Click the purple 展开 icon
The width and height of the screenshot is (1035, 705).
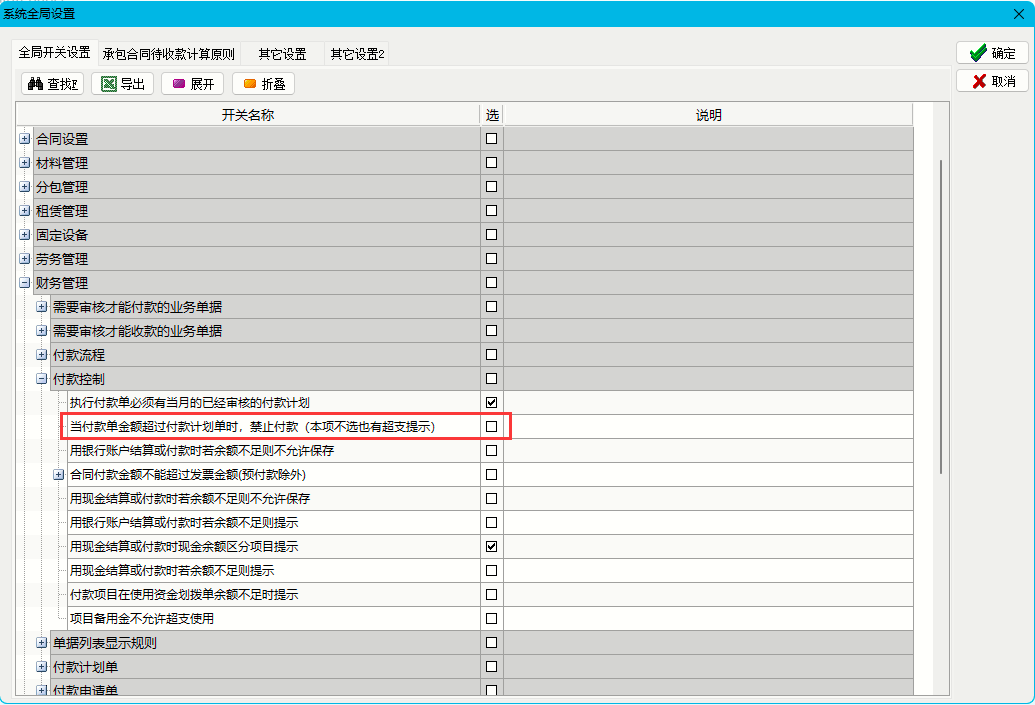pos(178,84)
